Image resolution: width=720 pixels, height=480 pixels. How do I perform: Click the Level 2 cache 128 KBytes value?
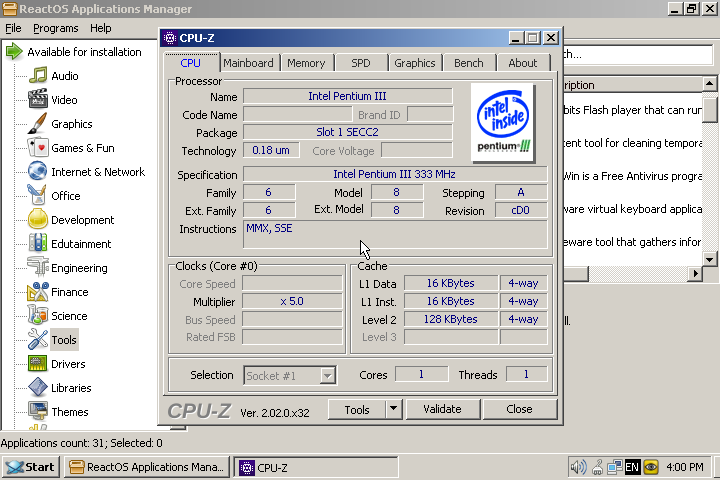450,319
